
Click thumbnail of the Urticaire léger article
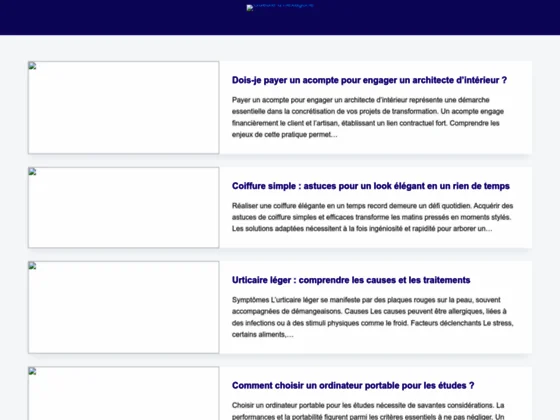pos(124,307)
